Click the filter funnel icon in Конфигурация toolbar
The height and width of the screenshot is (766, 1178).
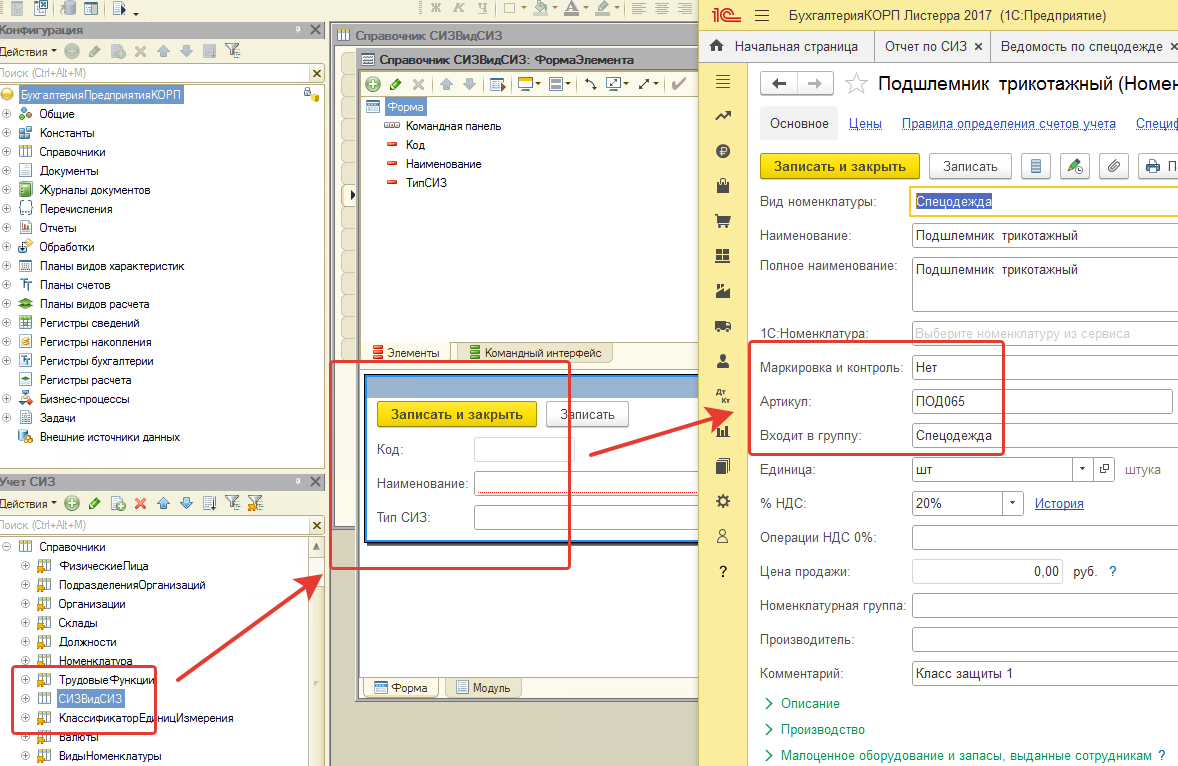[x=233, y=51]
